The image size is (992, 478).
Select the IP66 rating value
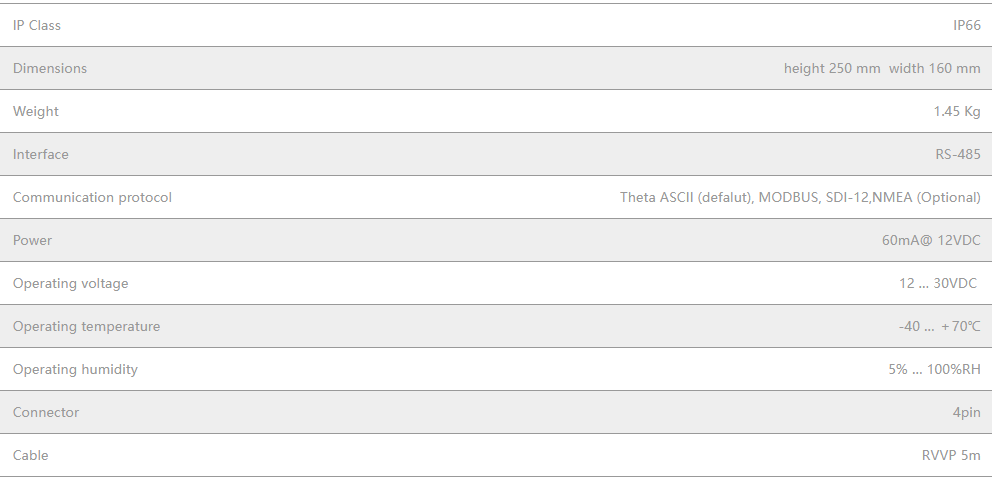coord(966,25)
